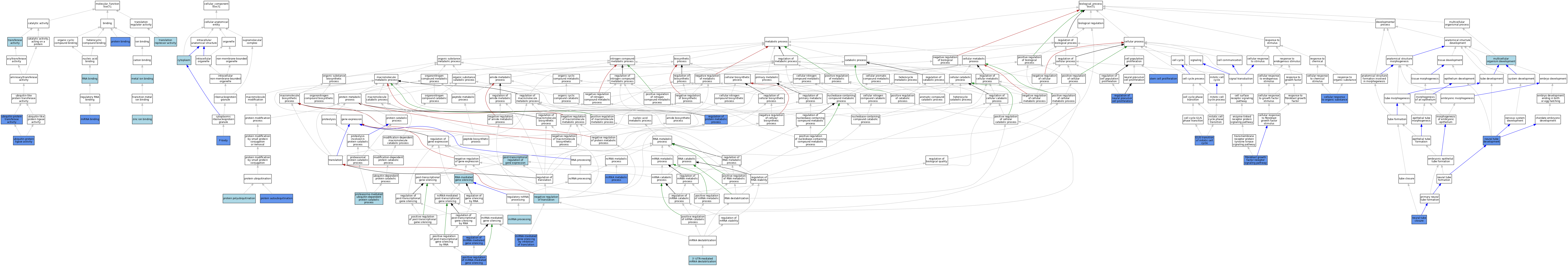The image size is (1568, 266).
Task: Select the light blue 'cytoplasm' node
Action: (184, 60)
